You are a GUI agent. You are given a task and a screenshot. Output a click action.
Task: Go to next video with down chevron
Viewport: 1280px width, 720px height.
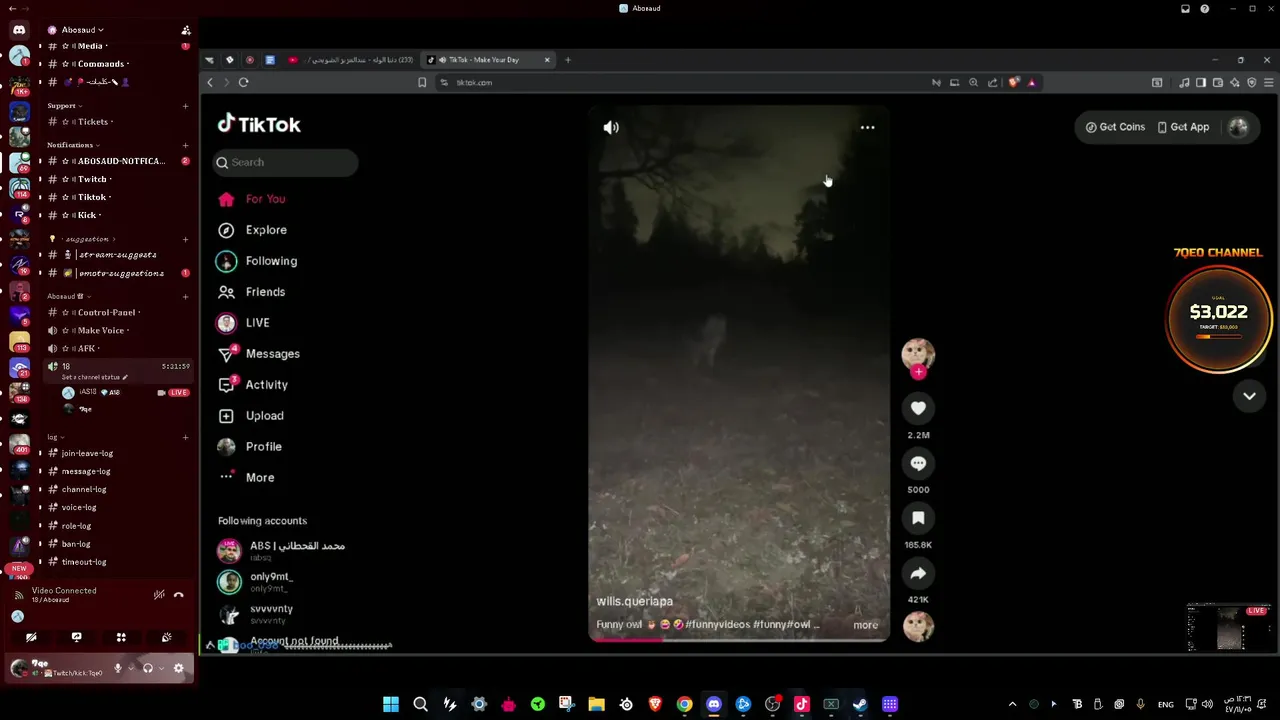(x=1249, y=396)
